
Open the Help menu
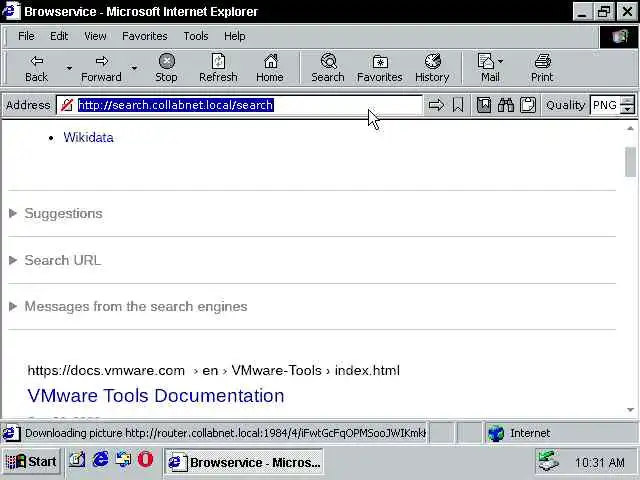click(x=235, y=36)
